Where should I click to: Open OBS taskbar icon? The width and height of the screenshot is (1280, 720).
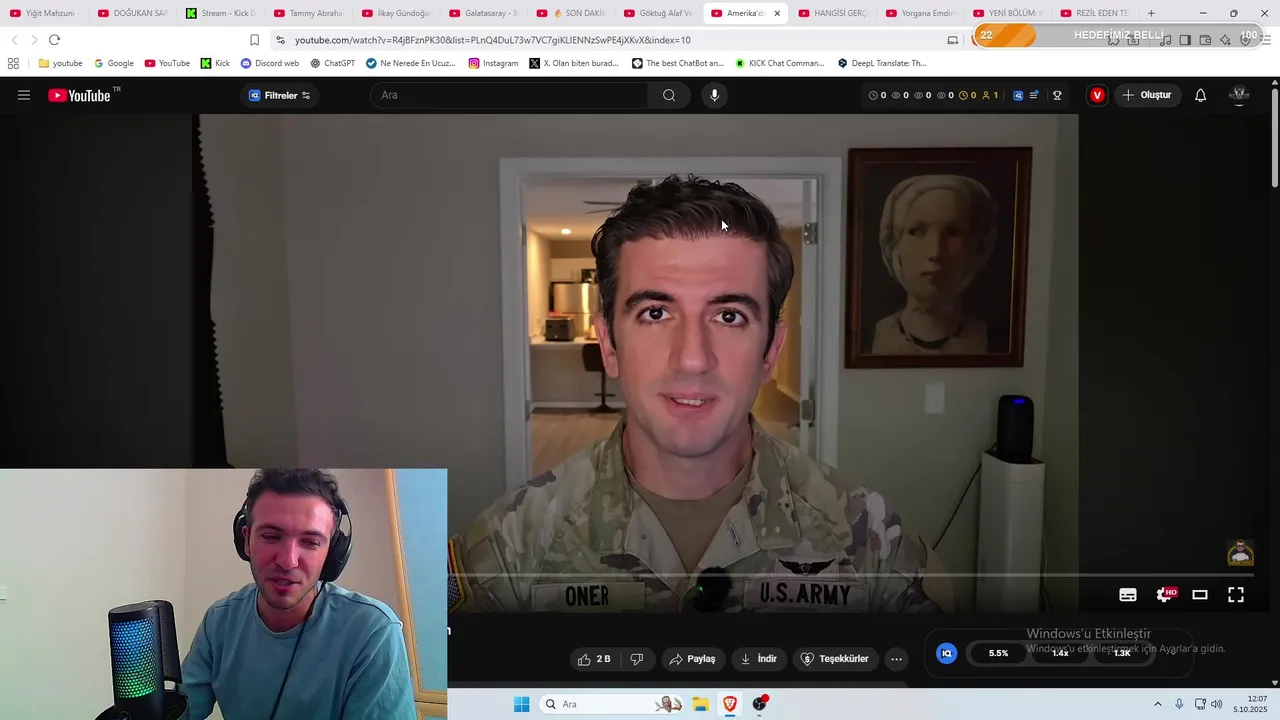point(760,704)
